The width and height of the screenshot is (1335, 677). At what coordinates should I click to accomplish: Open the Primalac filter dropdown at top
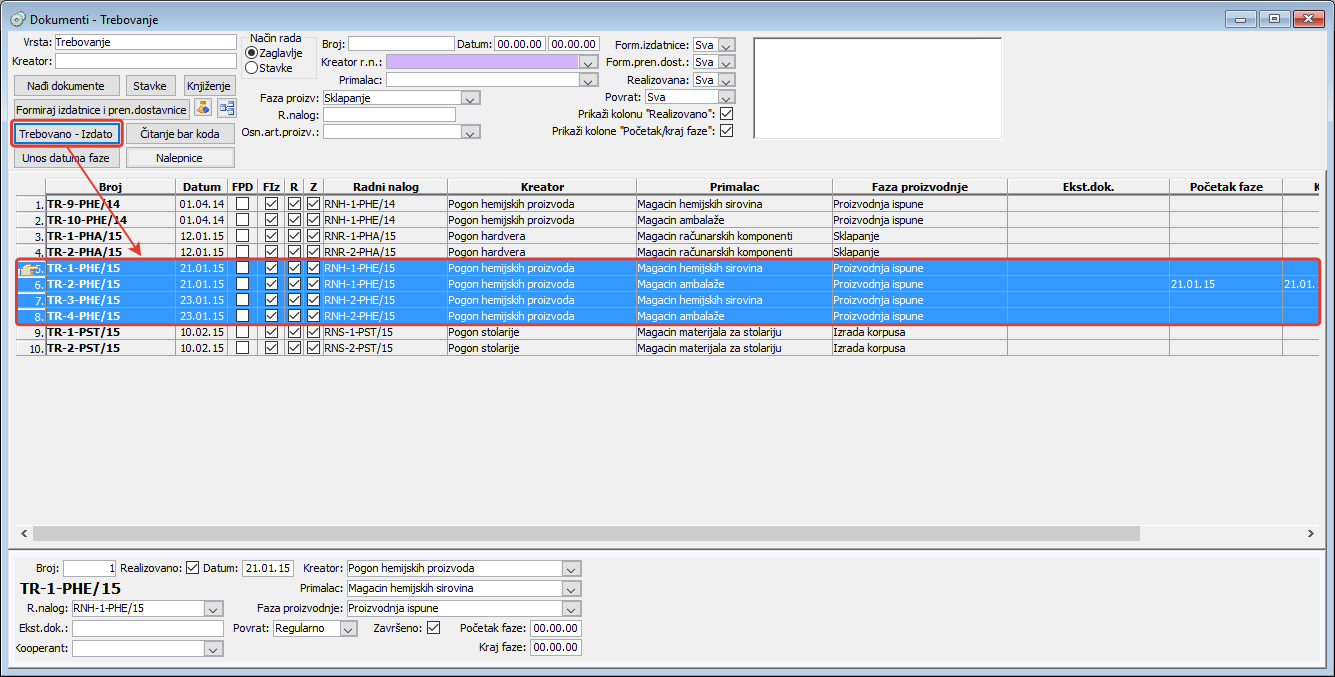[x=589, y=80]
